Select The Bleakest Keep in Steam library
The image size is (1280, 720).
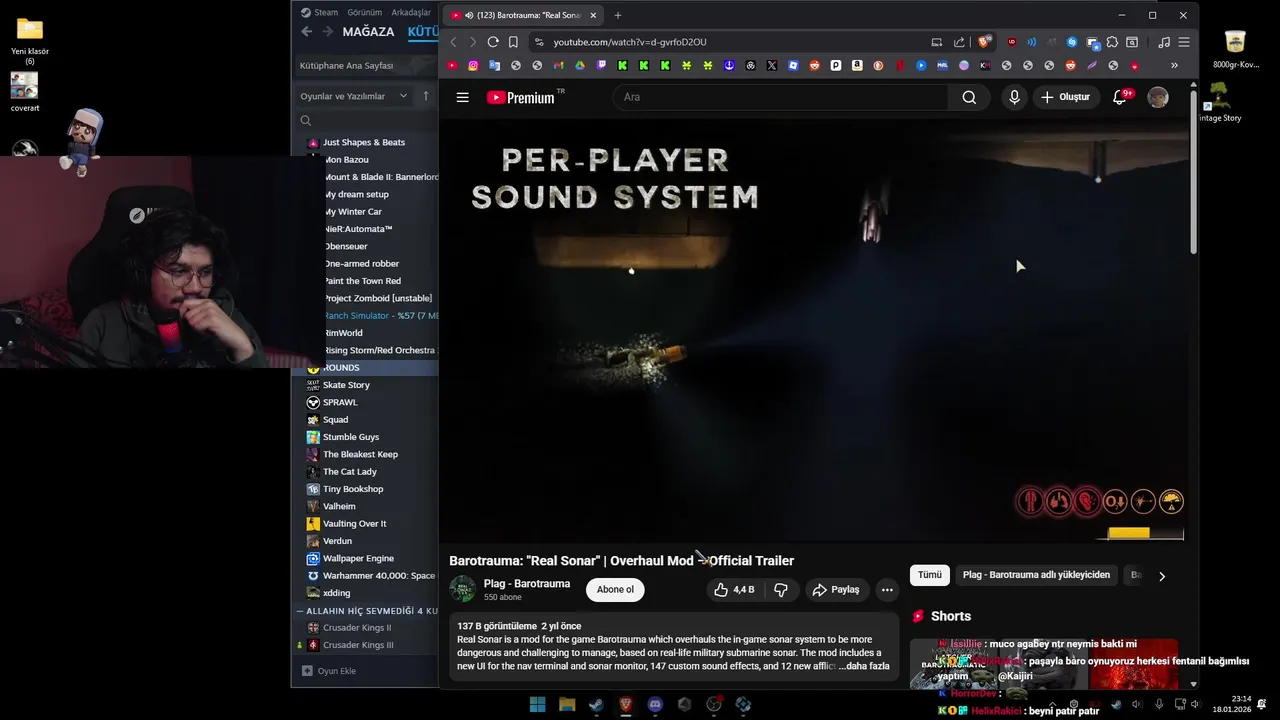coord(360,454)
